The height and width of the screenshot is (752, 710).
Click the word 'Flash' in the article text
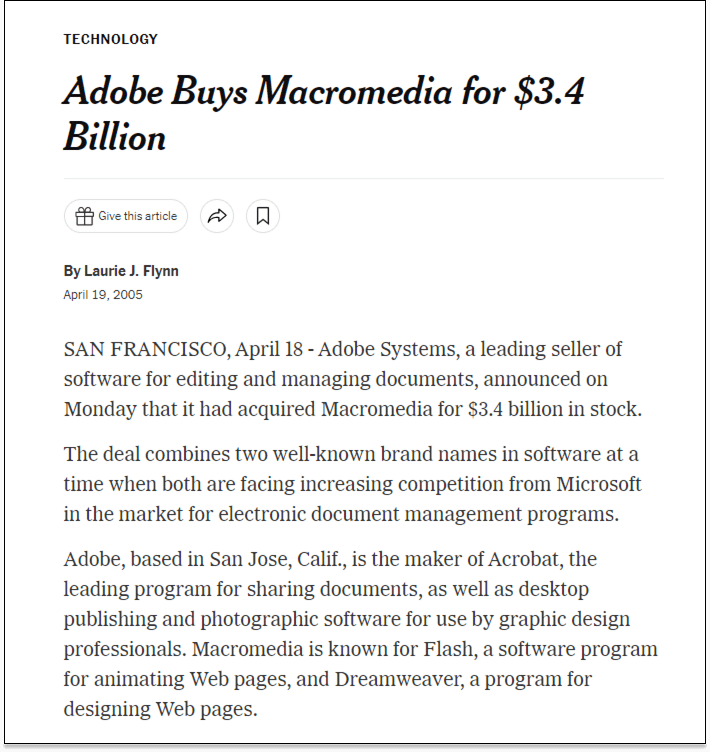pyautogui.click(x=450, y=649)
